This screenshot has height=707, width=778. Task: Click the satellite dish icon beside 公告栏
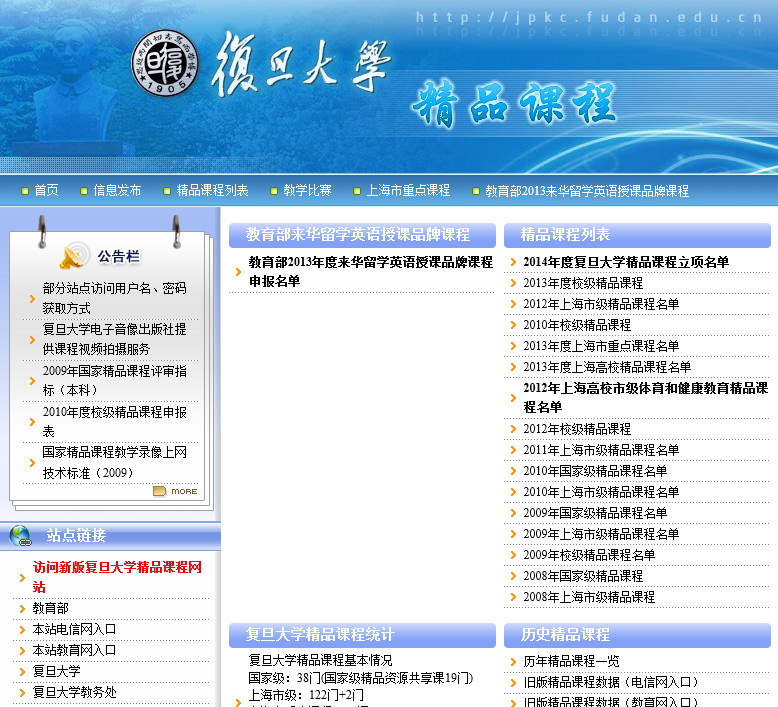tap(74, 255)
